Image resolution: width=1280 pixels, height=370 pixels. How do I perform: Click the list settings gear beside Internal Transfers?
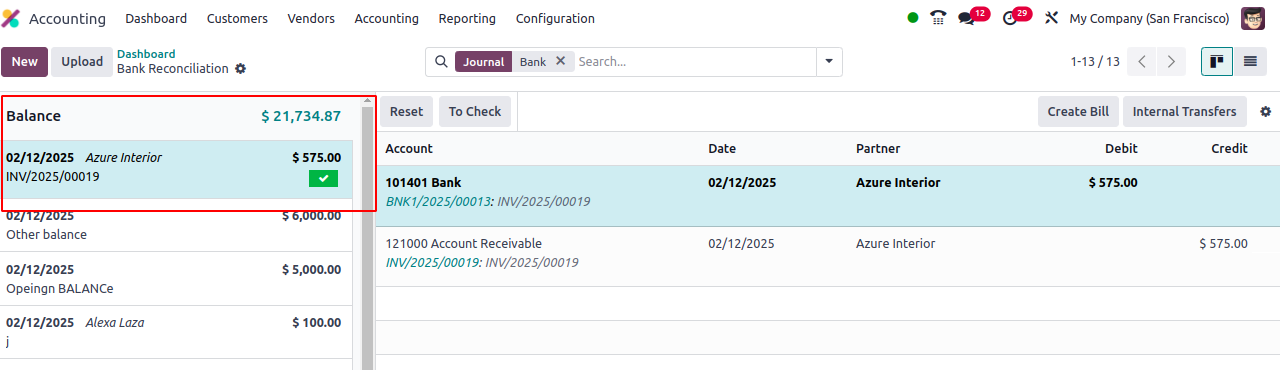pos(1266,112)
